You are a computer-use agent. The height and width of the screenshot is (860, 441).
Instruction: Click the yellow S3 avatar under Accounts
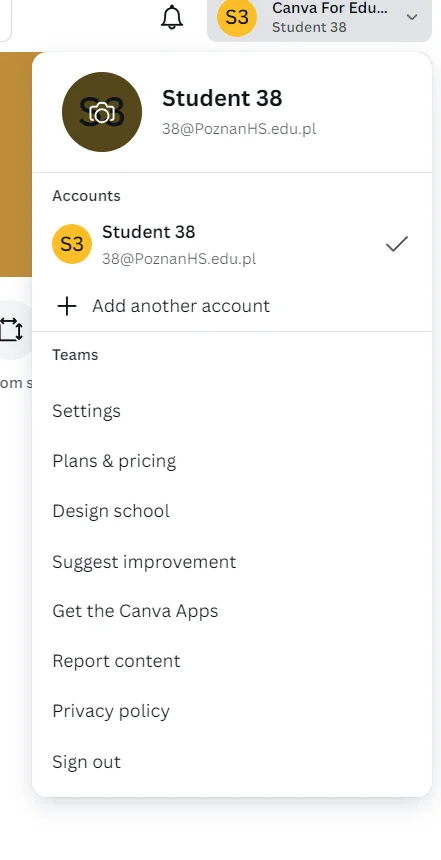(72, 244)
